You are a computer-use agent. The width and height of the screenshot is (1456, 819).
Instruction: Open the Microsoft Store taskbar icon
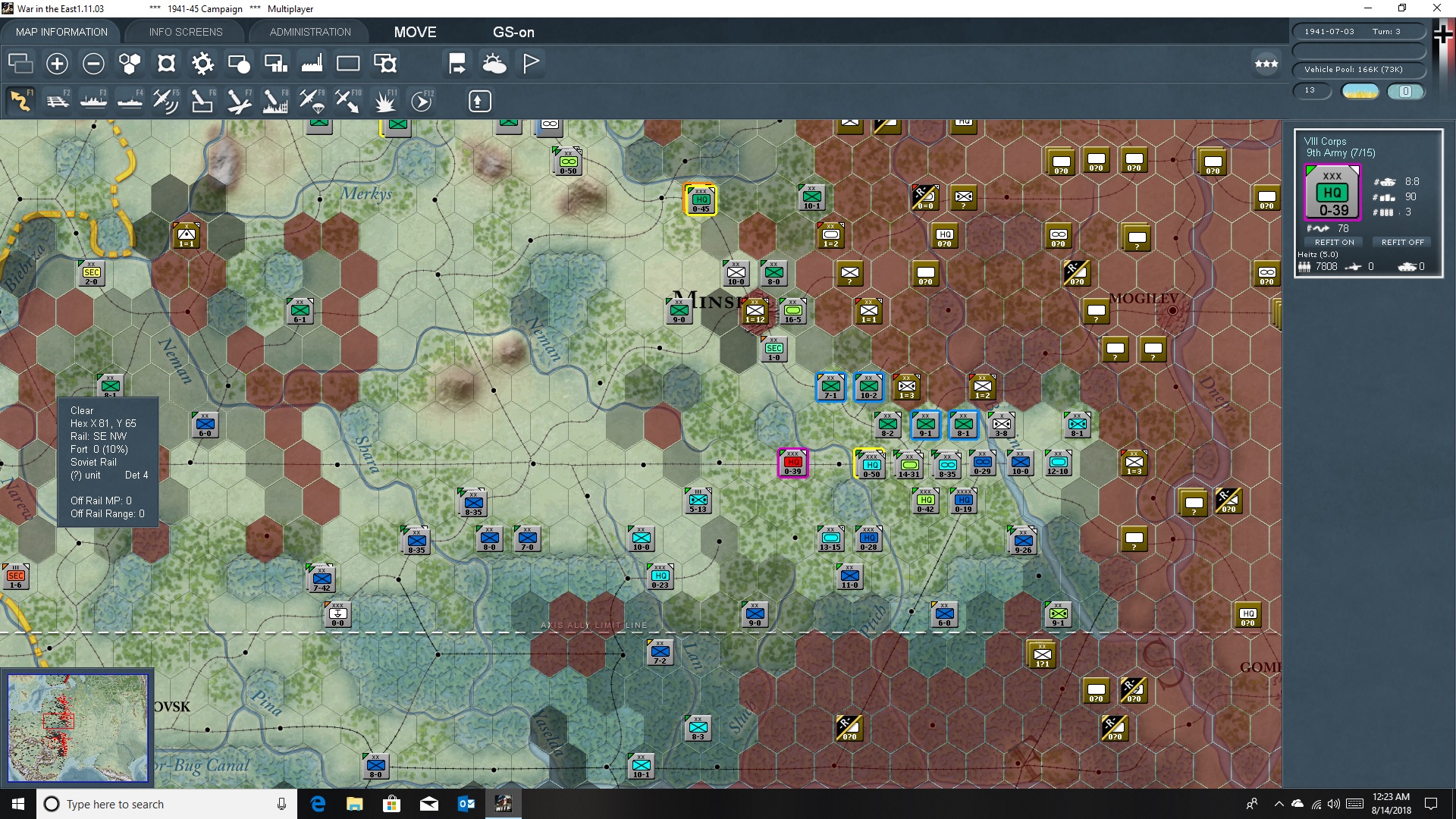coord(392,804)
